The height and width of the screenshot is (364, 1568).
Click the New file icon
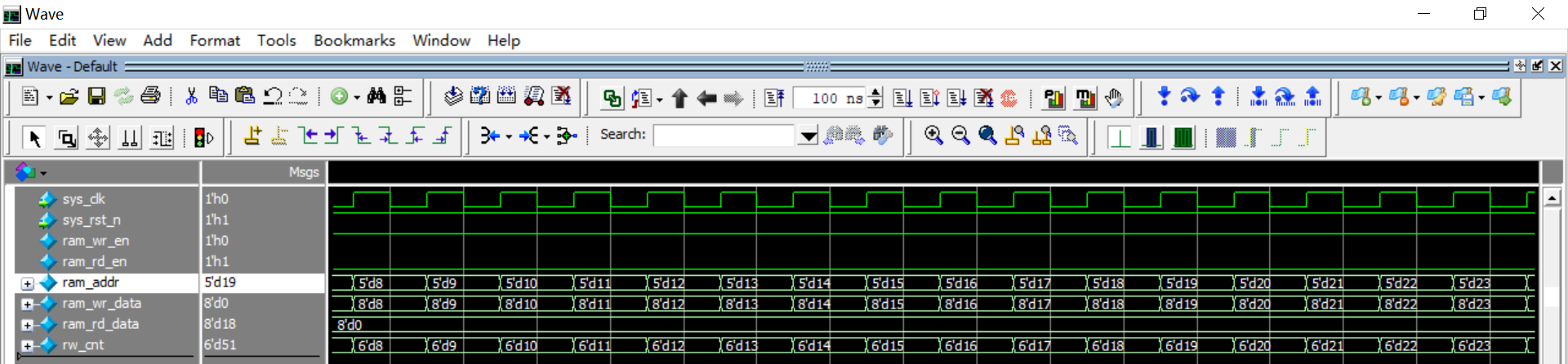(x=30, y=97)
